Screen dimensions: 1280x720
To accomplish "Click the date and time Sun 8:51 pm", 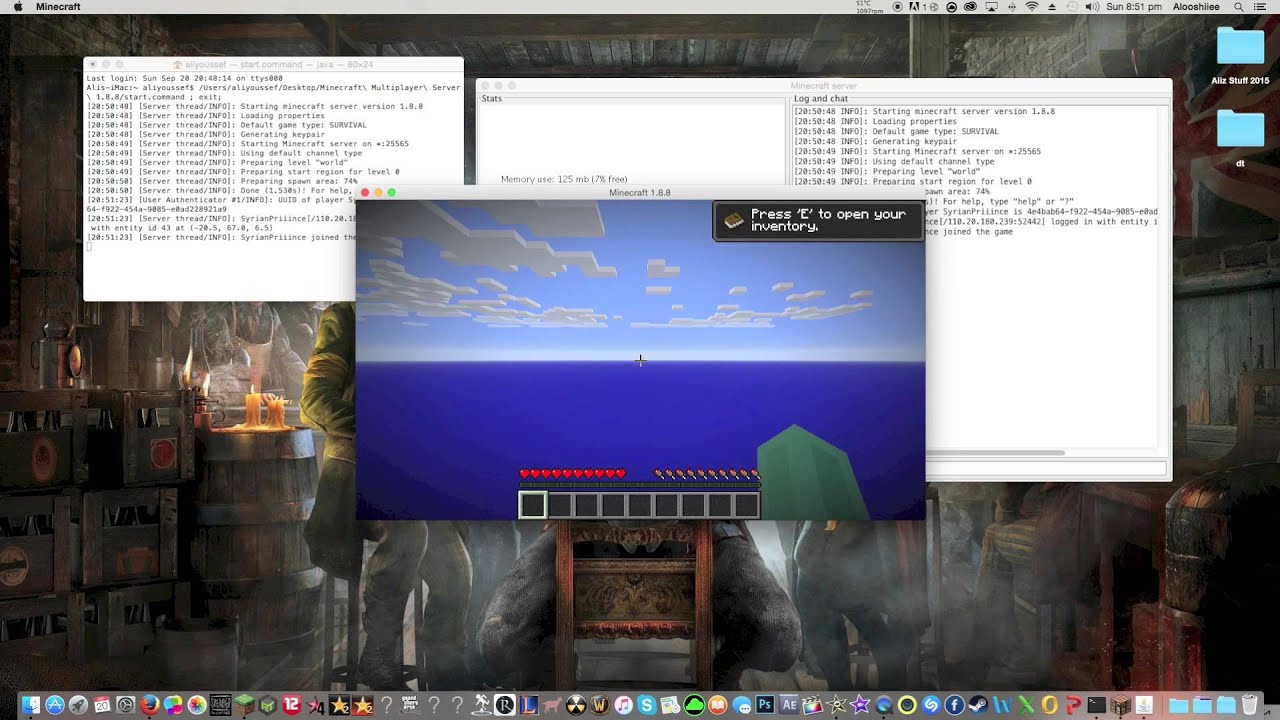I will point(1134,7).
